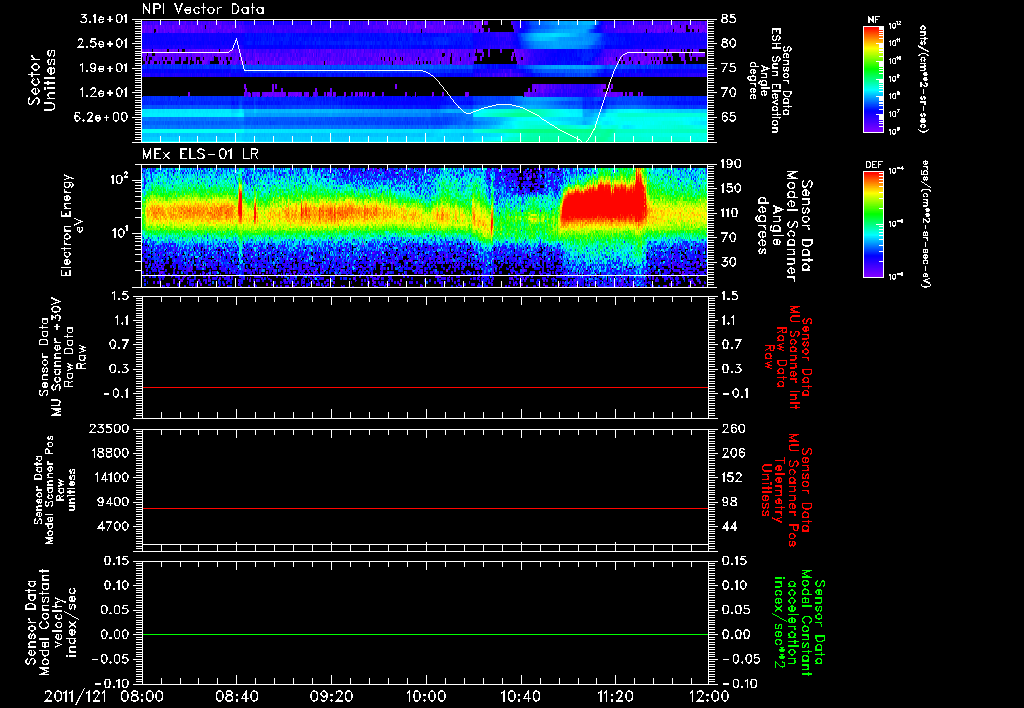
Task: Click the '09:20' time label
Action: [x=331, y=696]
